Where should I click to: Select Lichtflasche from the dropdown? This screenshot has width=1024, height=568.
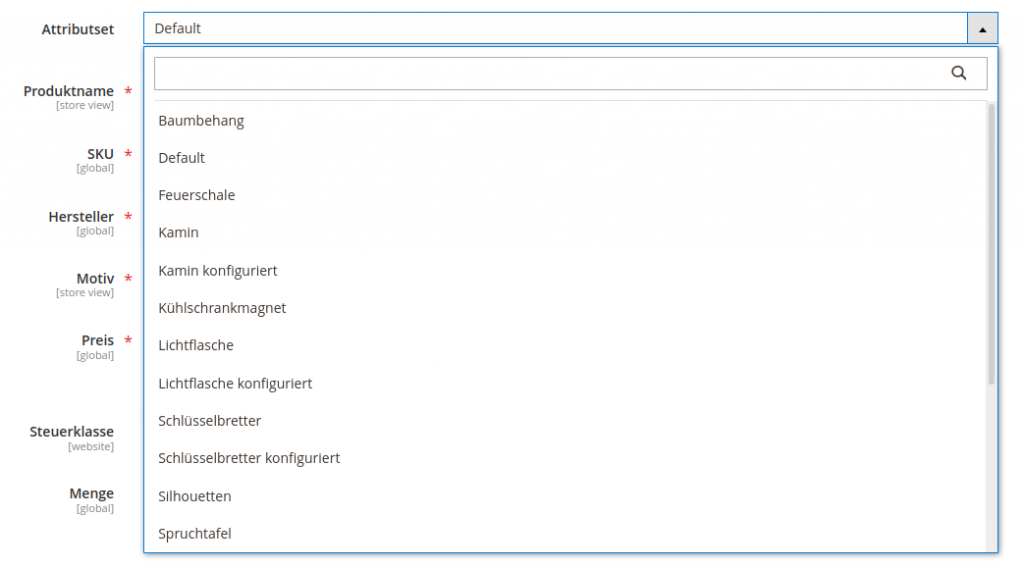(196, 346)
